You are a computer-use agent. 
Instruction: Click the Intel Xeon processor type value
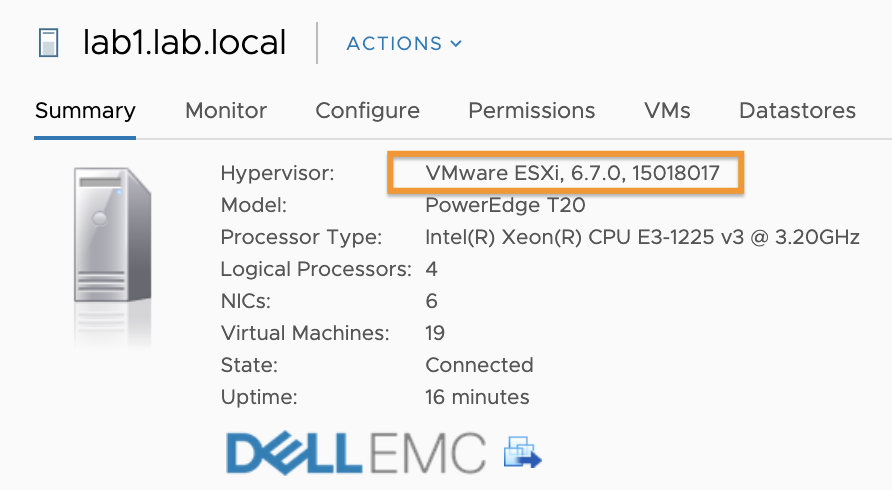click(642, 237)
